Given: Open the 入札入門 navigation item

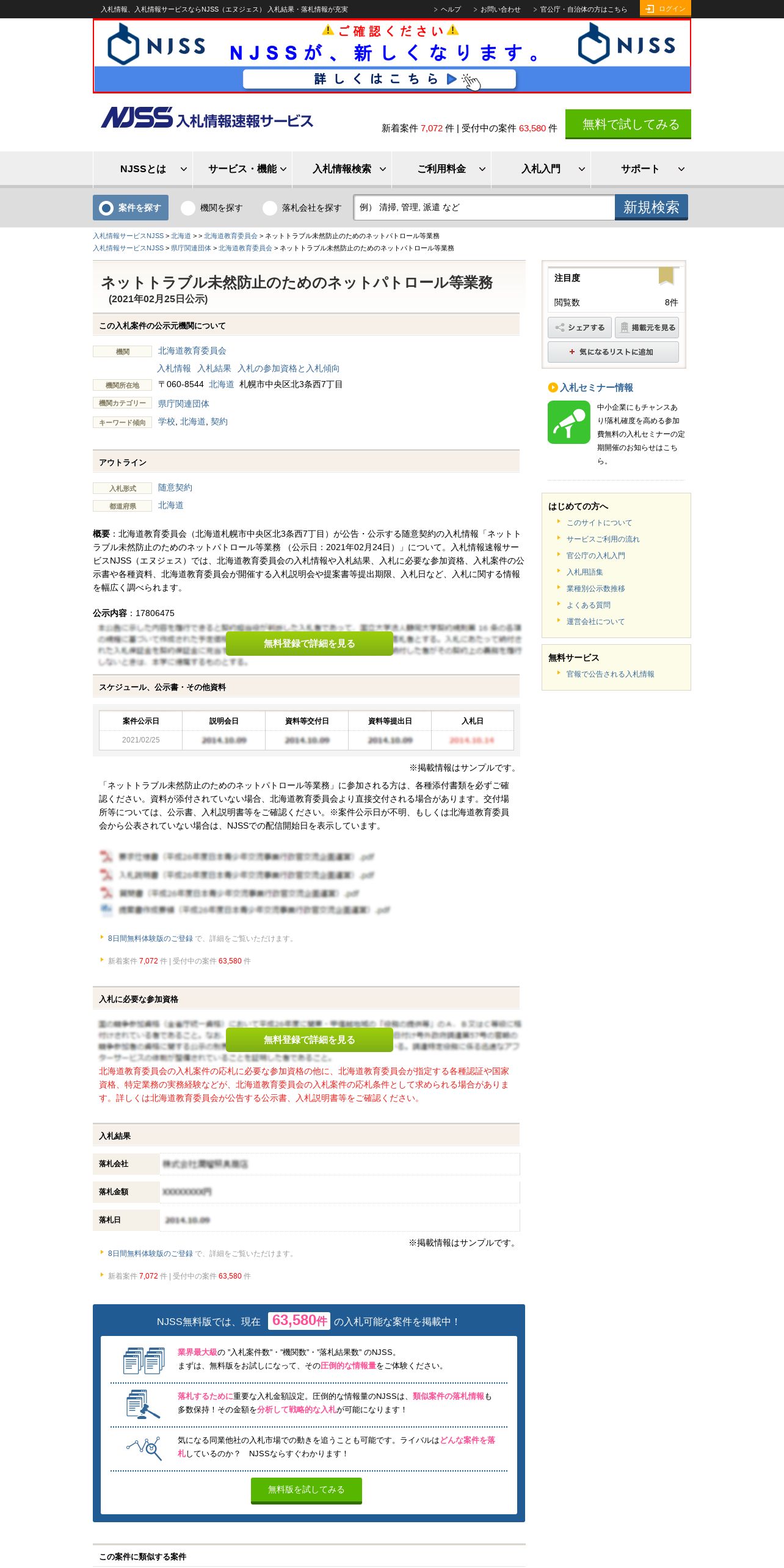Looking at the screenshot, I should click(541, 169).
